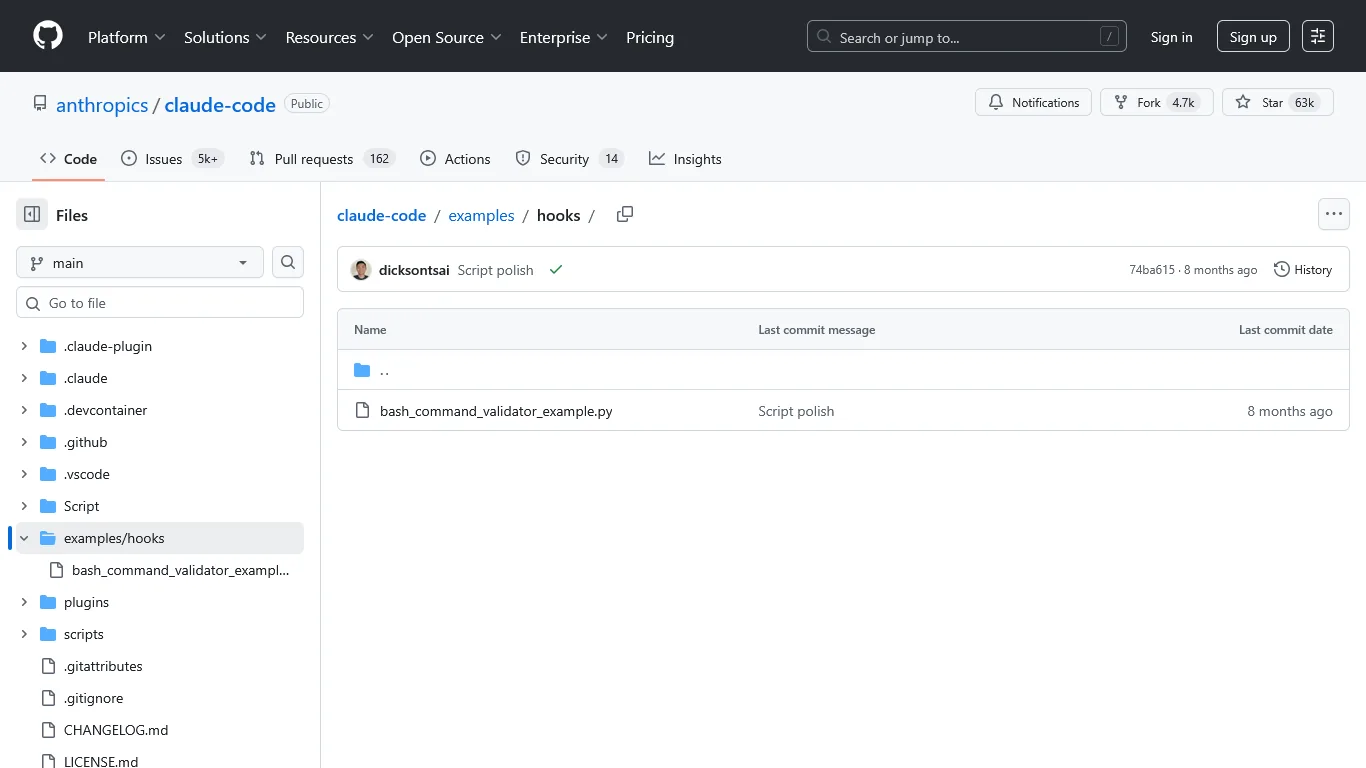The width and height of the screenshot is (1366, 768).
Task: View the History of commits
Action: pos(1303,270)
